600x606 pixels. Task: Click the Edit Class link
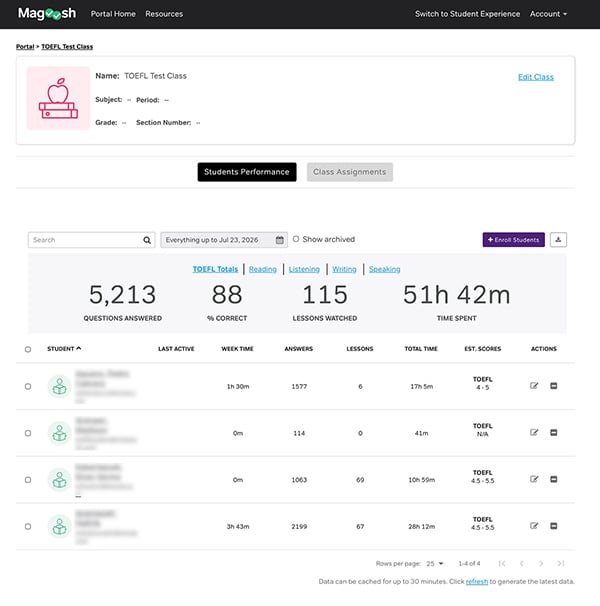pyautogui.click(x=536, y=77)
